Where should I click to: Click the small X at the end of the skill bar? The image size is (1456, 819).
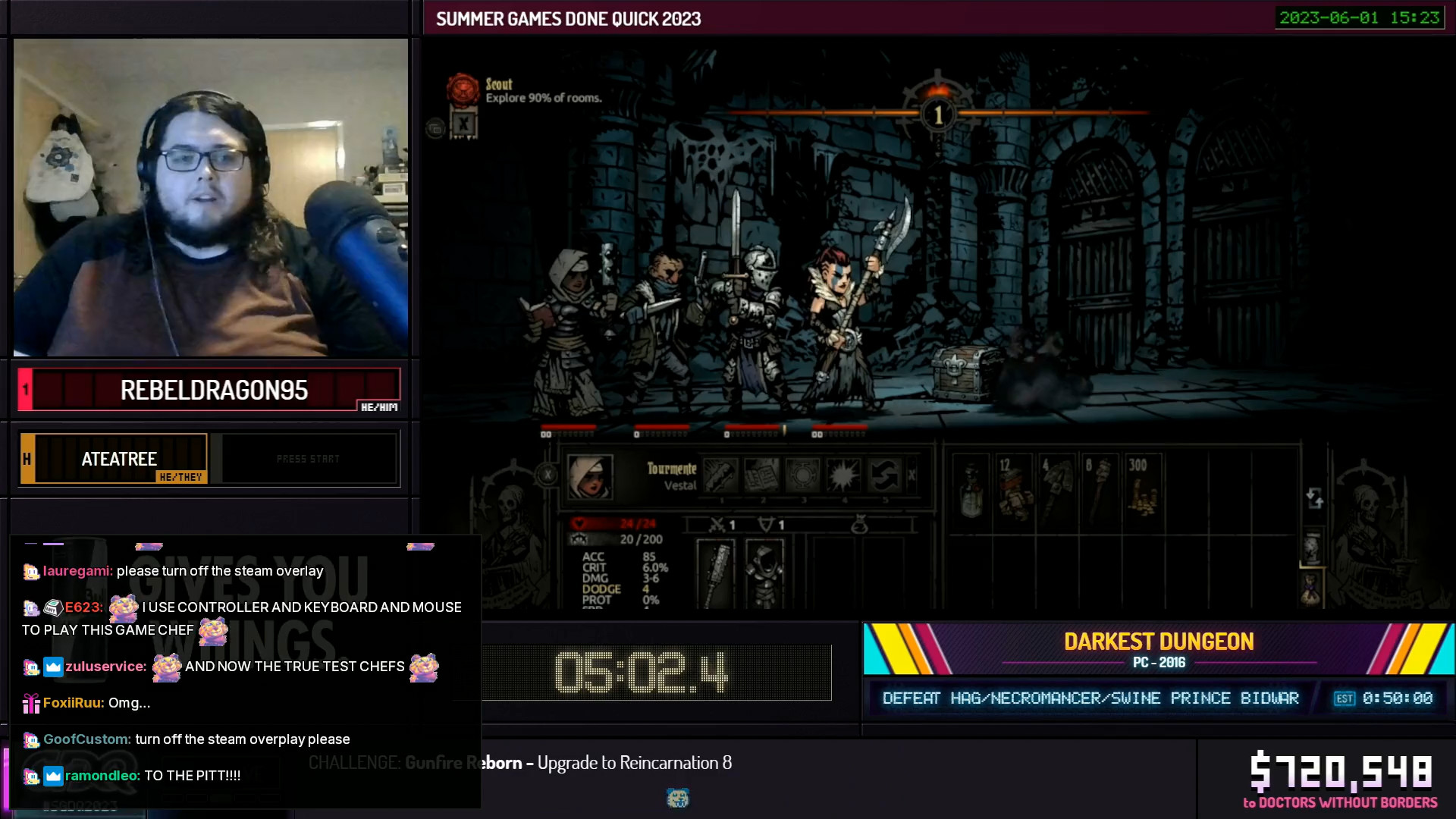[x=912, y=475]
